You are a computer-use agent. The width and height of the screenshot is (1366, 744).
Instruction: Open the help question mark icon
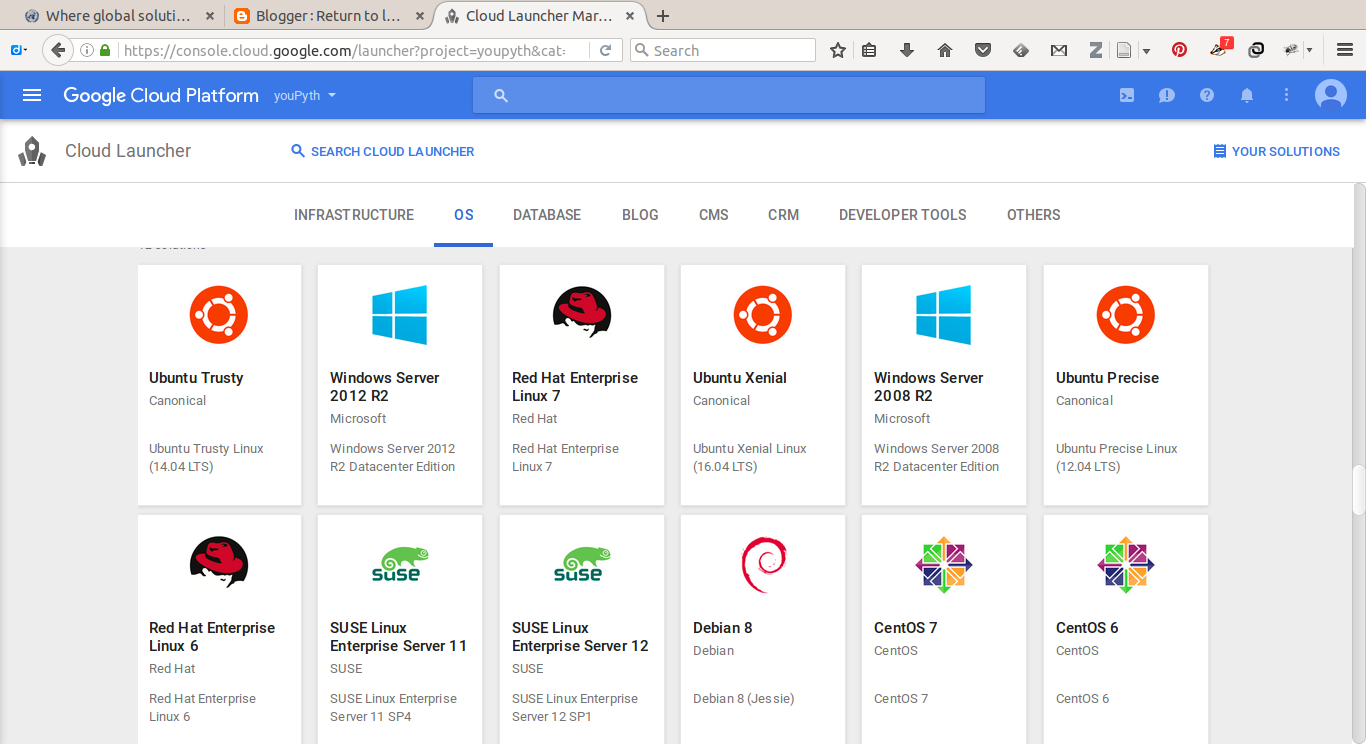tap(1207, 95)
